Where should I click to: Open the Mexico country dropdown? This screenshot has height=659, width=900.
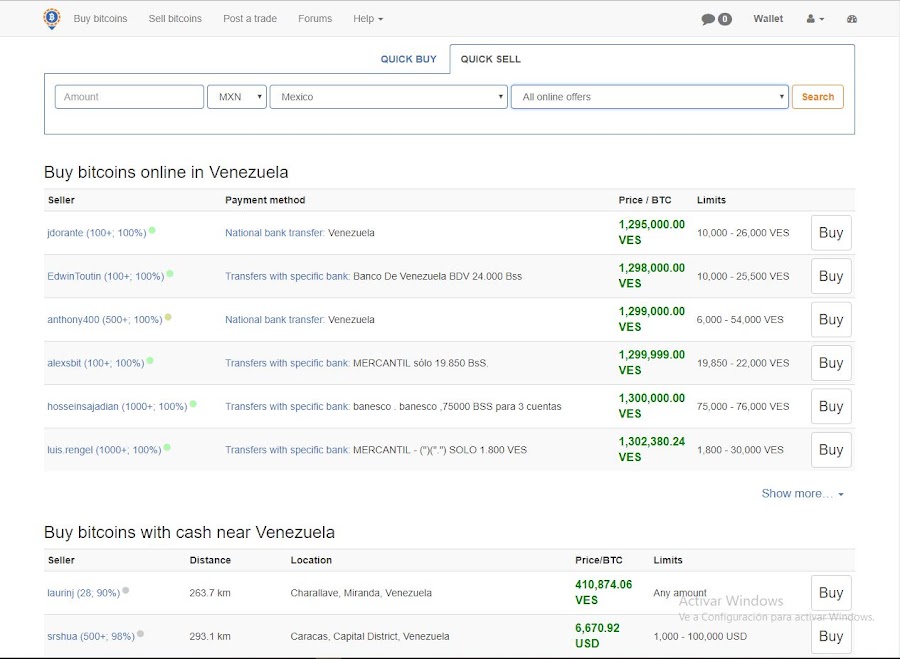click(x=388, y=97)
